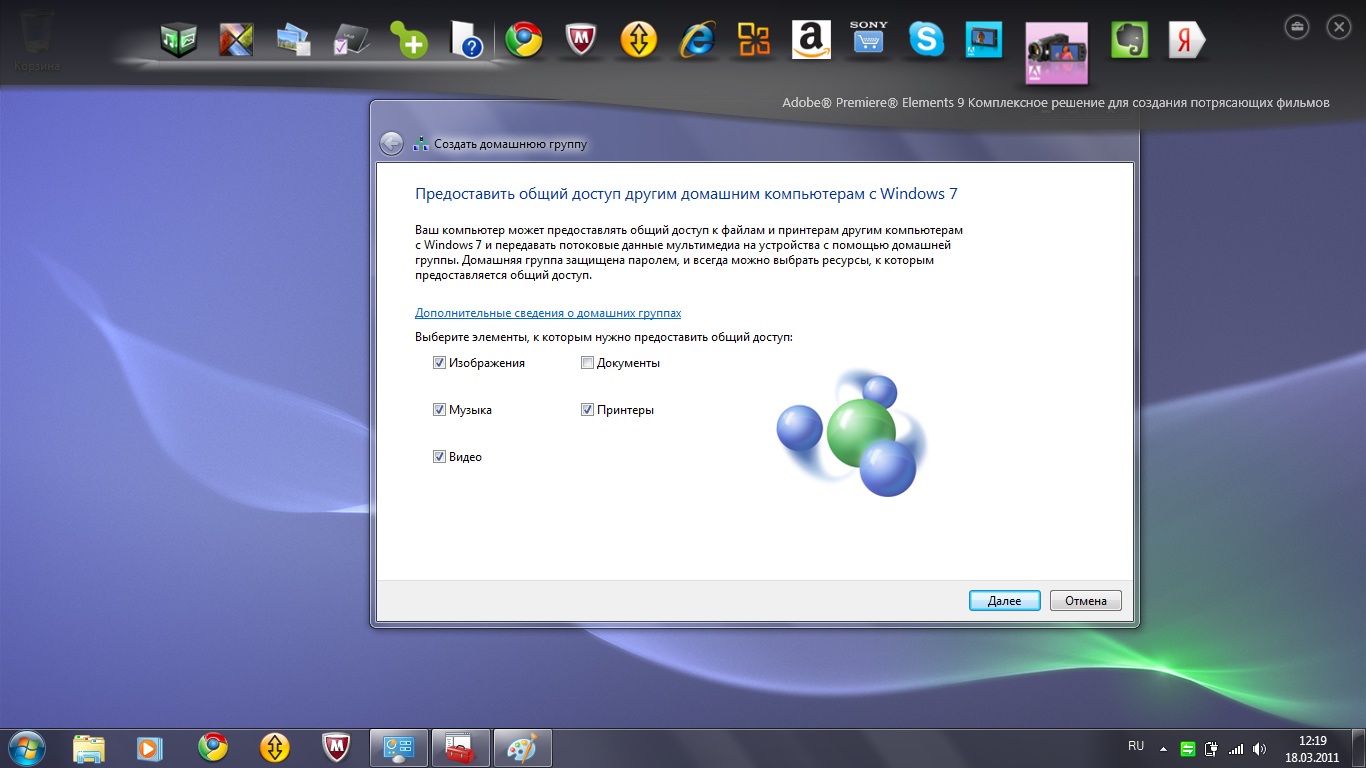1366x768 pixels.
Task: Click the RU language indicator
Action: 1136,746
